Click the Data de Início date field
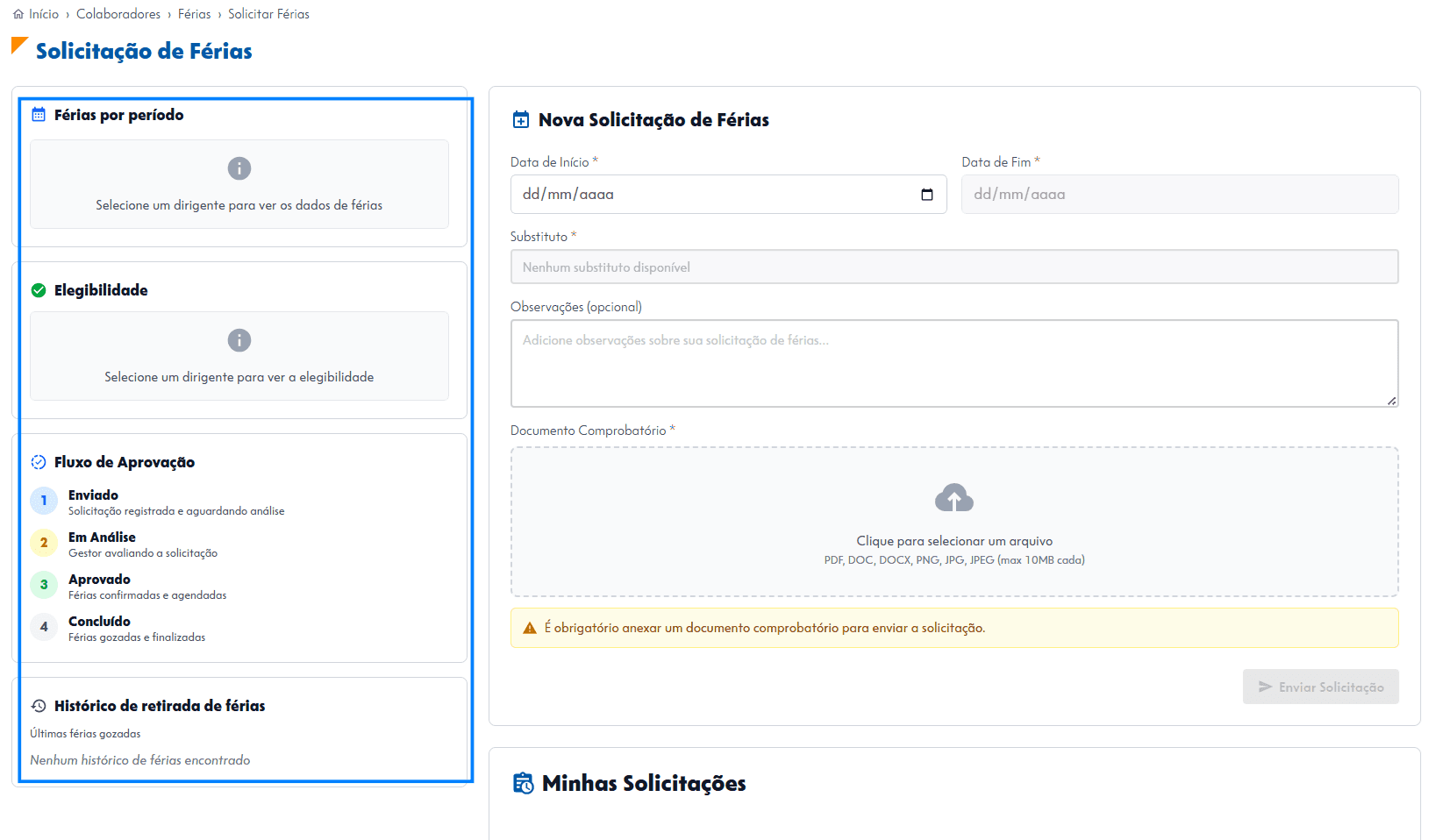 click(728, 195)
